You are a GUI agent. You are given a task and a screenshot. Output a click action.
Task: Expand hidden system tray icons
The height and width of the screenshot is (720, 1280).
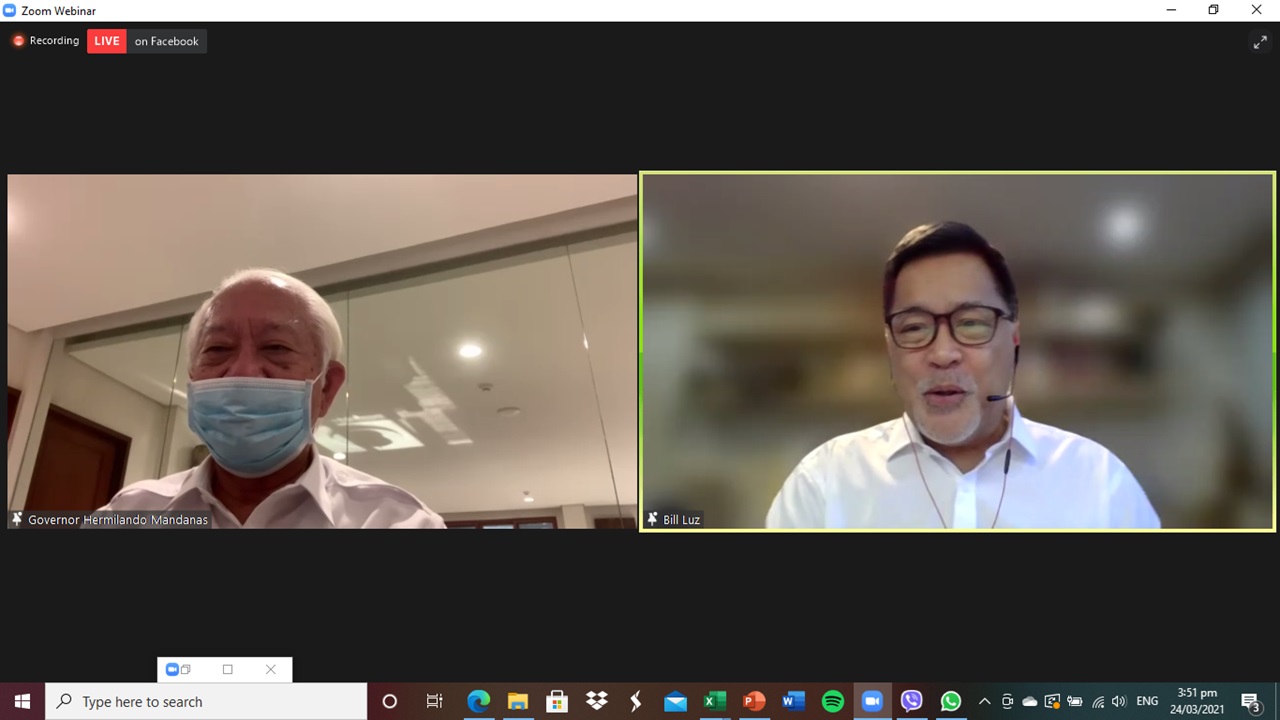pyautogui.click(x=984, y=701)
